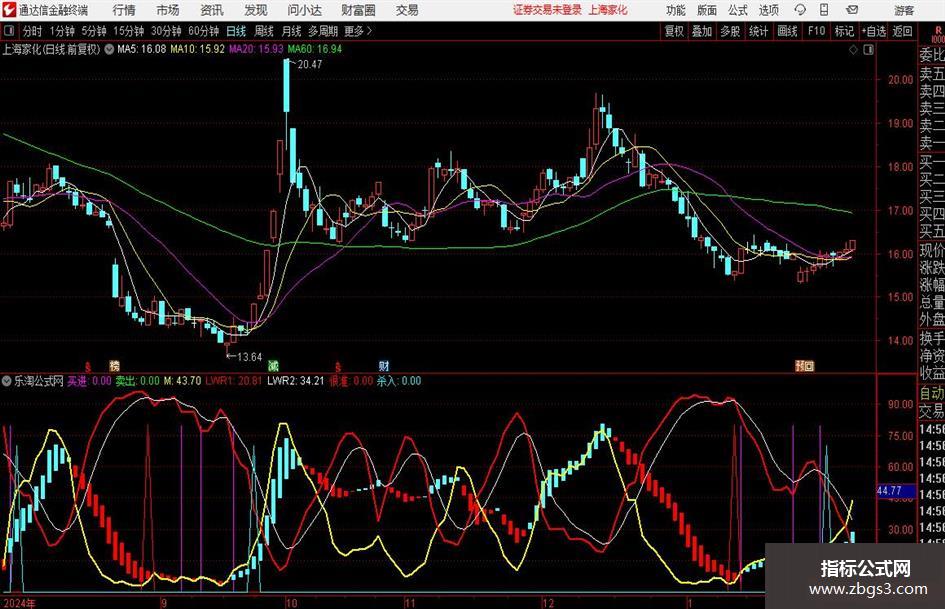This screenshot has height=609, width=945.
Task: Open the 市场 menu
Action: click(x=168, y=10)
